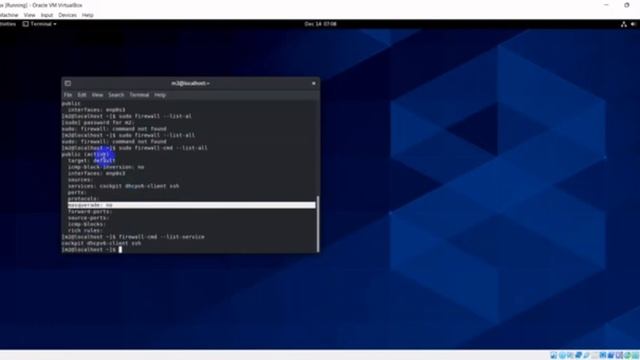The height and width of the screenshot is (360, 640).
Task: Click green mouse integration icon in VirtualBox status bar
Action: (x=627, y=356)
